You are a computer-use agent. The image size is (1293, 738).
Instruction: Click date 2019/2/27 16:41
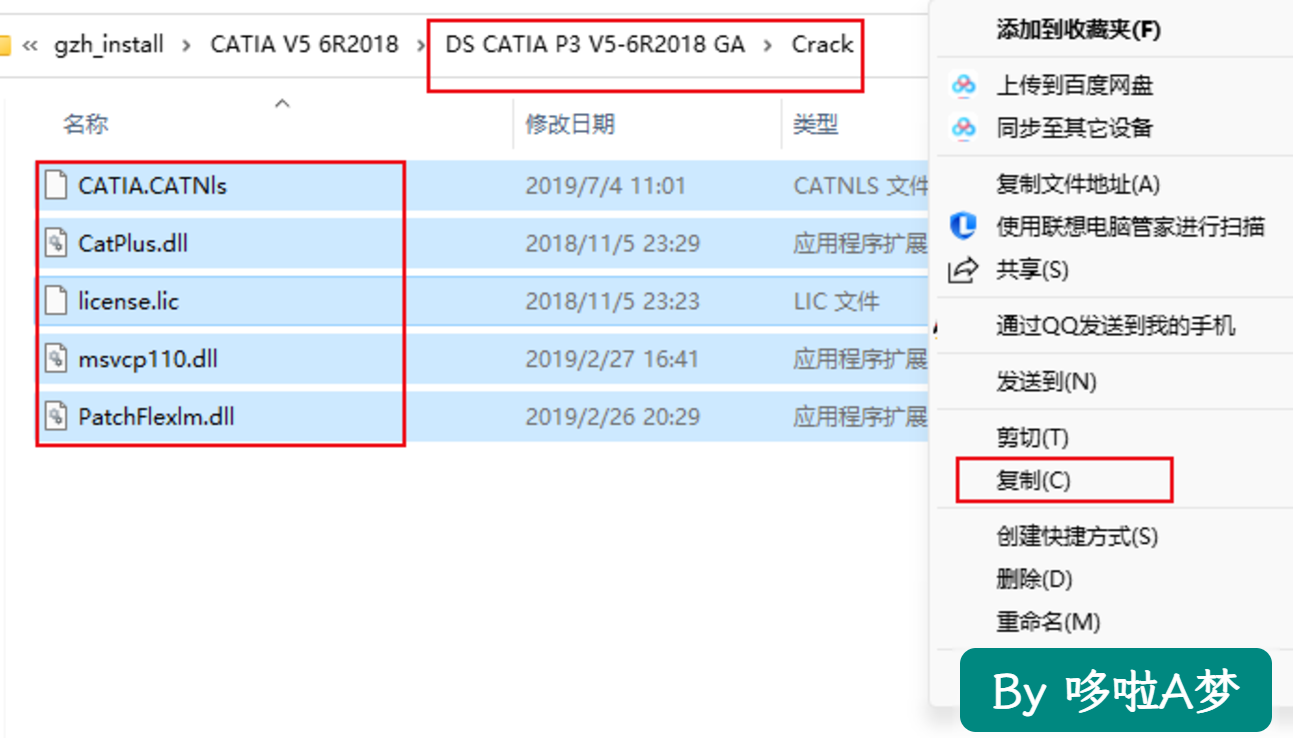pos(612,359)
